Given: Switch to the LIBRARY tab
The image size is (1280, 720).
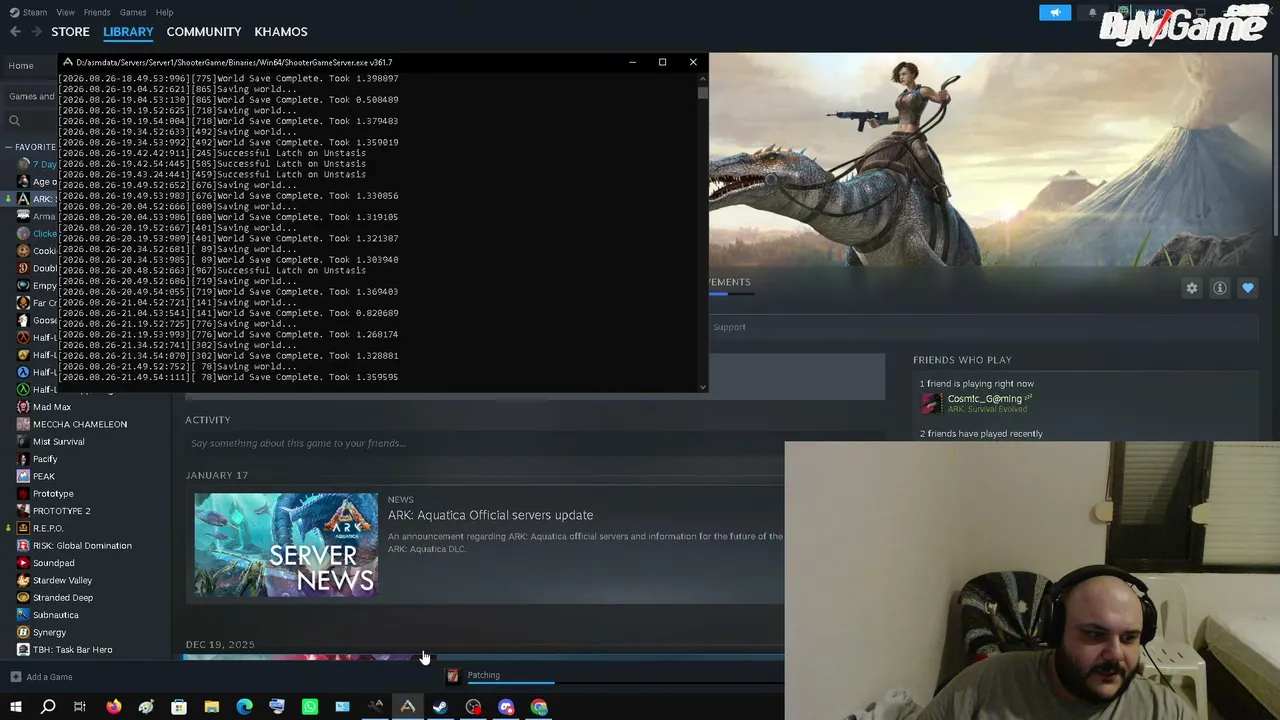Looking at the screenshot, I should (x=128, y=32).
